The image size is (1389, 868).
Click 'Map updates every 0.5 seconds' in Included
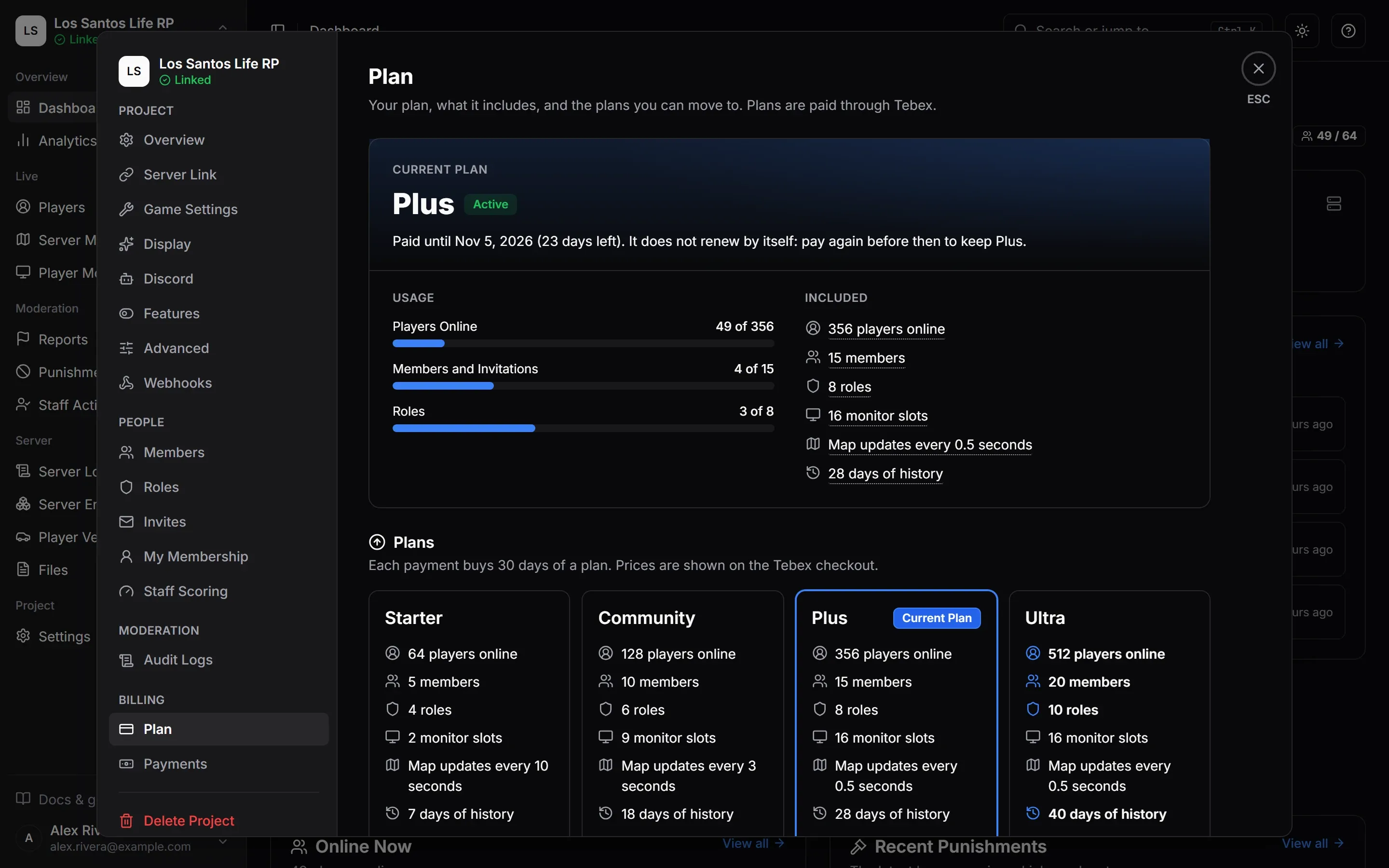(x=930, y=445)
